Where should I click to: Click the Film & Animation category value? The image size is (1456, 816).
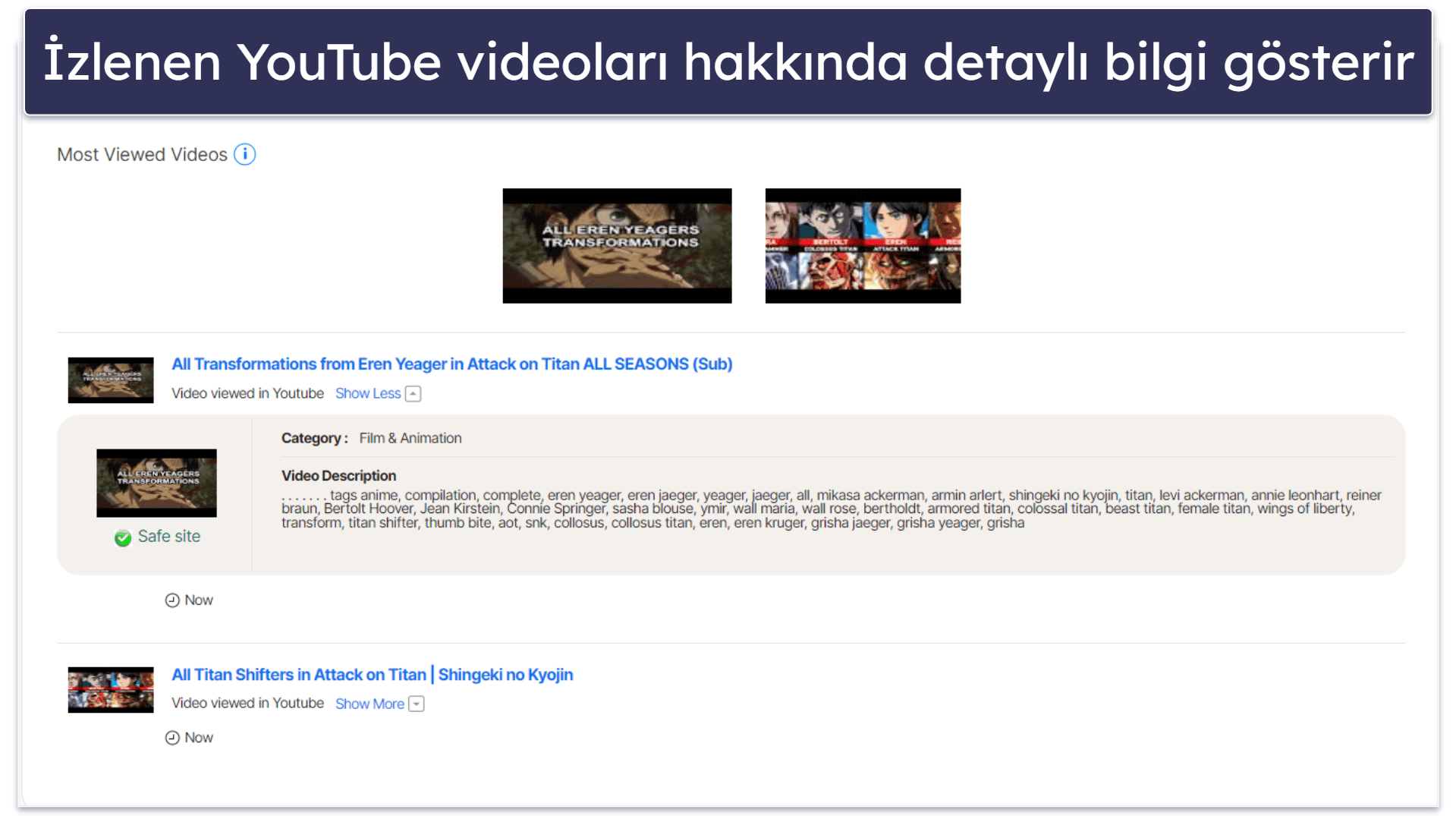[410, 438]
